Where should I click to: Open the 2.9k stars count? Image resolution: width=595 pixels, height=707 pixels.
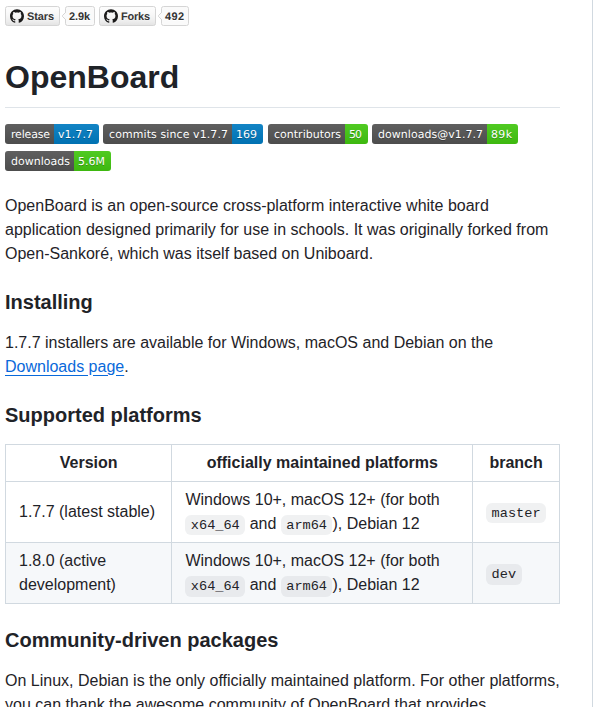click(80, 16)
